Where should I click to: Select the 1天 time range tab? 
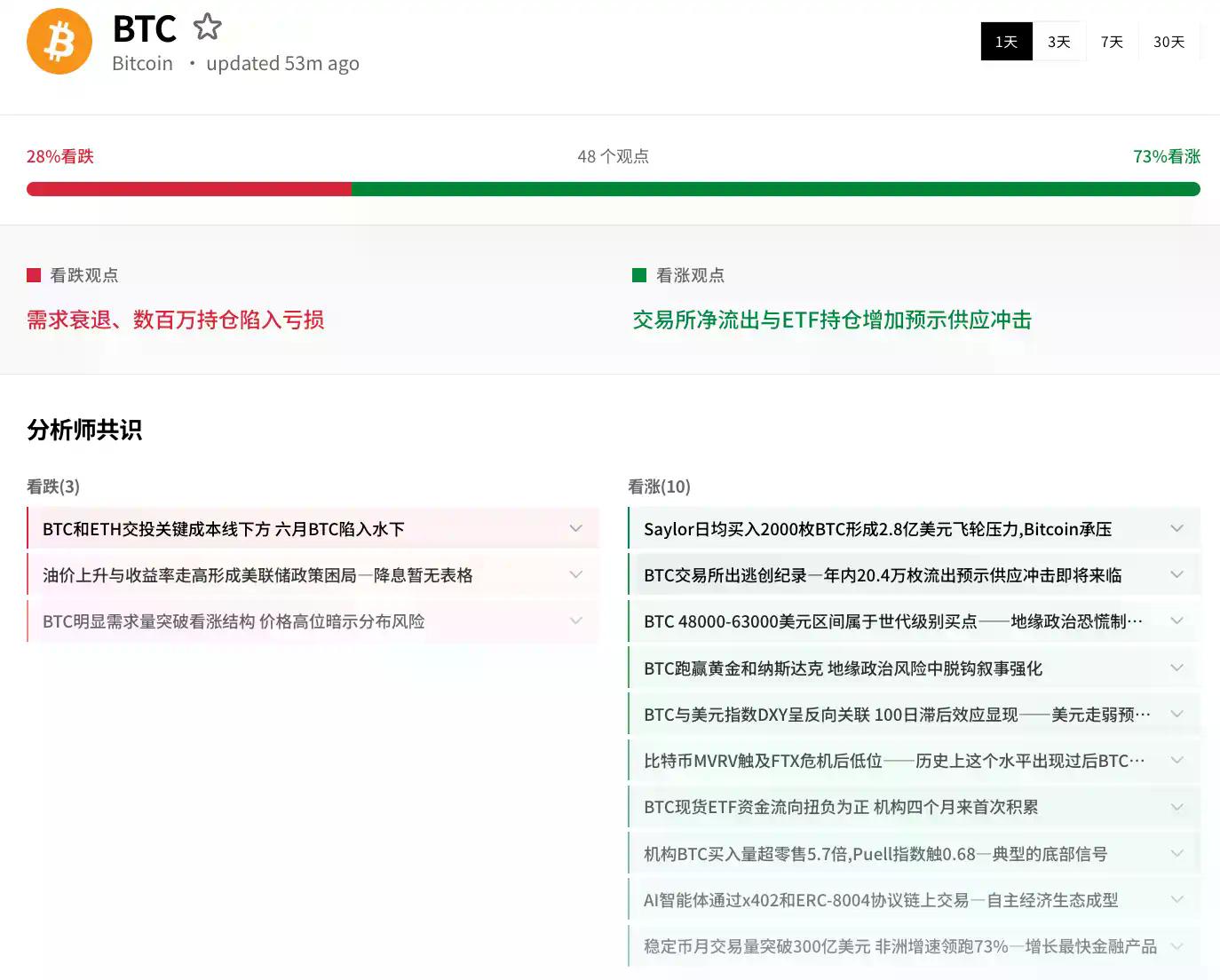click(1006, 41)
